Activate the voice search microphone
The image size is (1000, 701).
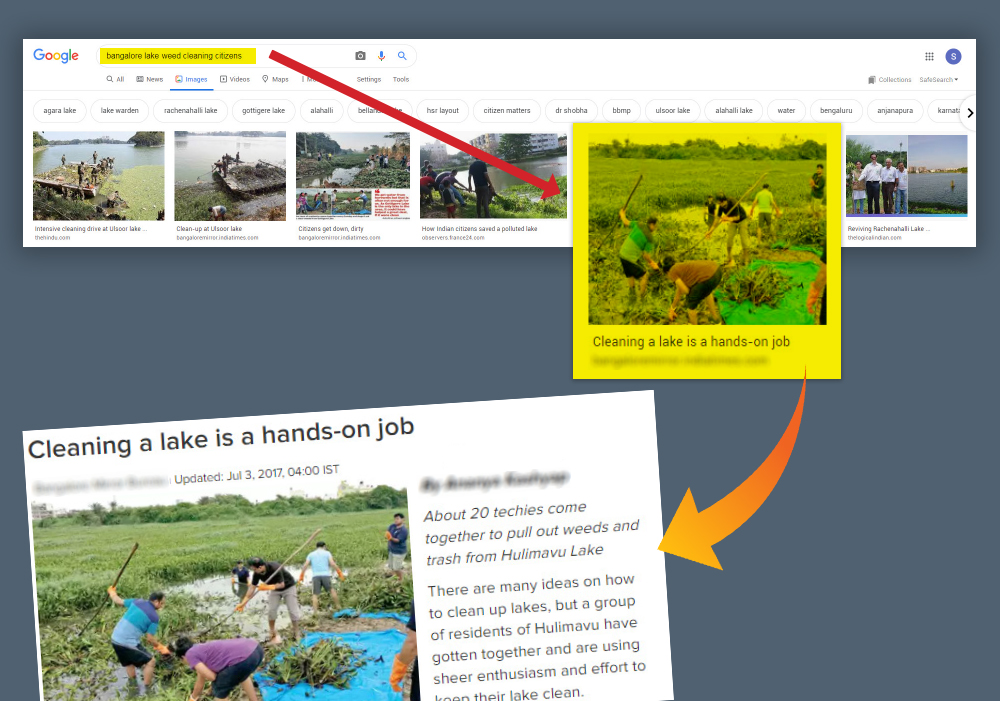[381, 56]
